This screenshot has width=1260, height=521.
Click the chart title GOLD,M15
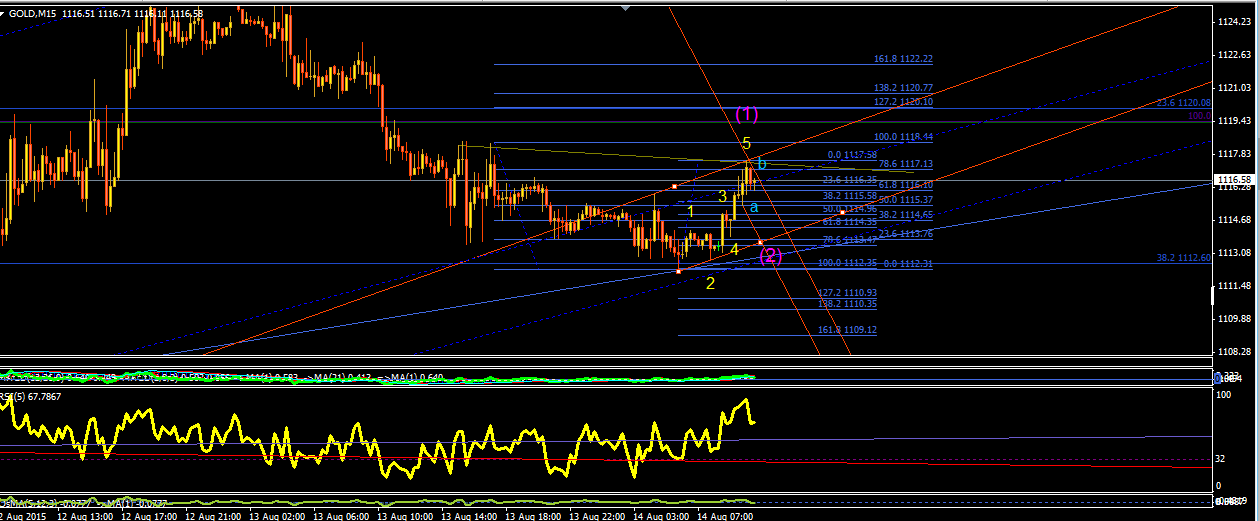[x=31, y=13]
